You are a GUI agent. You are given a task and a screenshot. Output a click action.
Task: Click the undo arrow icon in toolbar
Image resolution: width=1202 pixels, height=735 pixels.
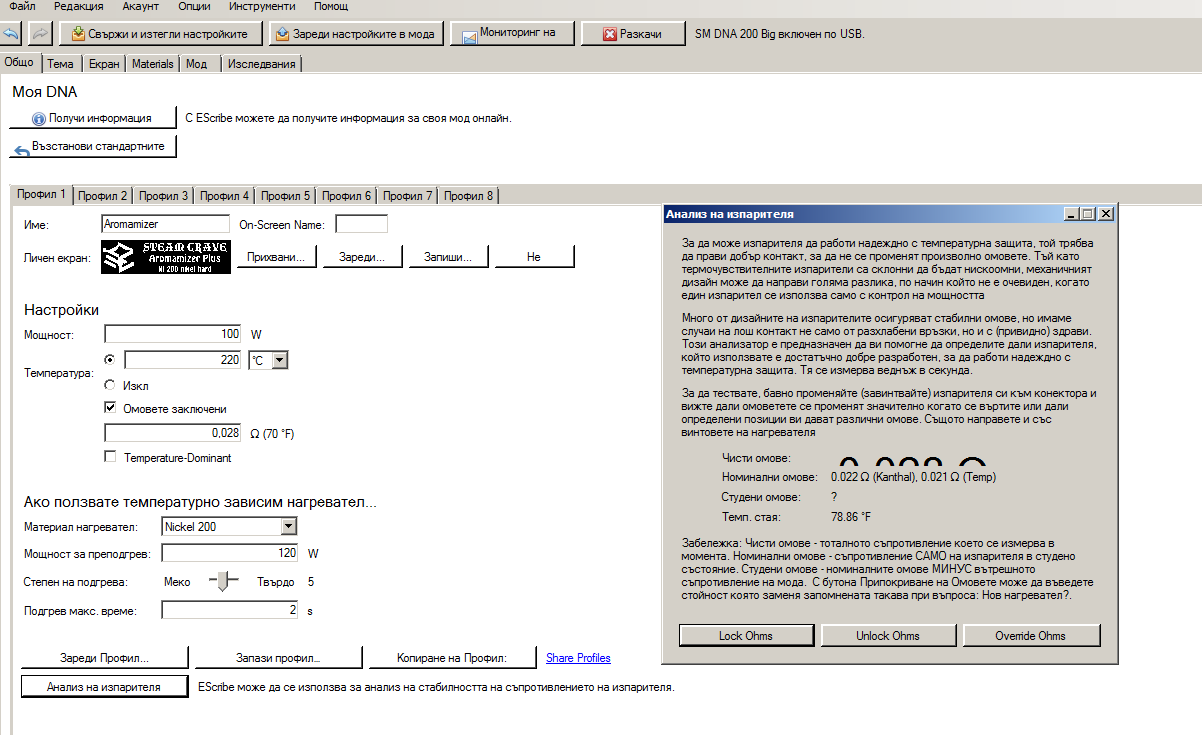[12, 34]
